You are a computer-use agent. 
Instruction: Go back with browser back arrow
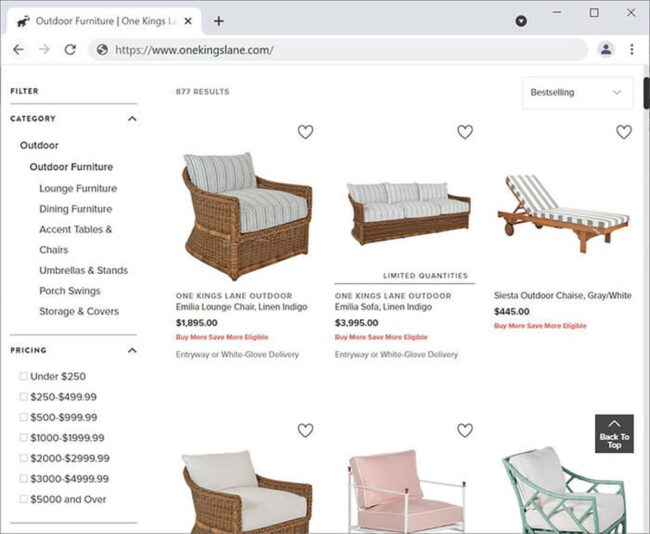coord(18,50)
